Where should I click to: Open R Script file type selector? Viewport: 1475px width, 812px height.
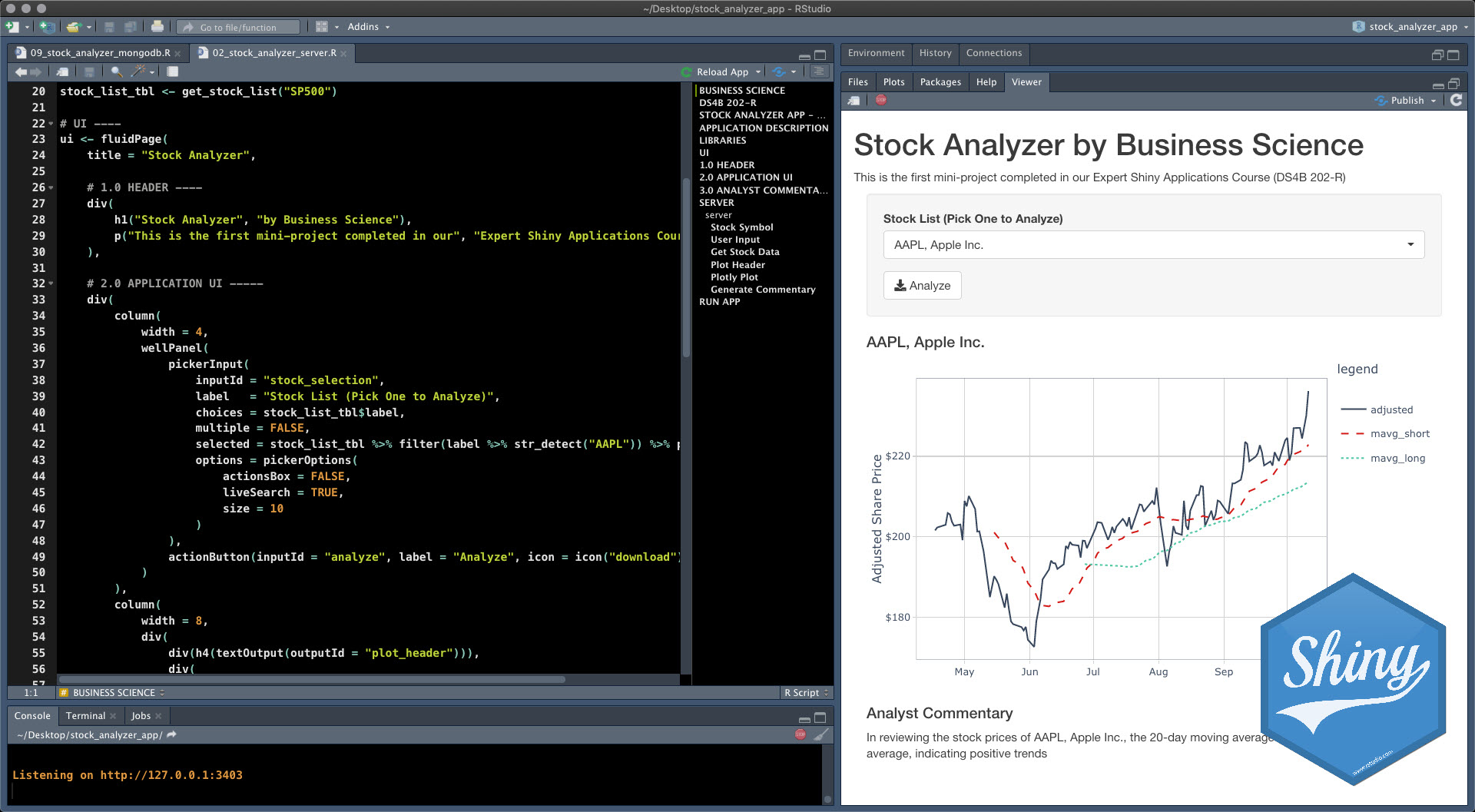[x=806, y=693]
